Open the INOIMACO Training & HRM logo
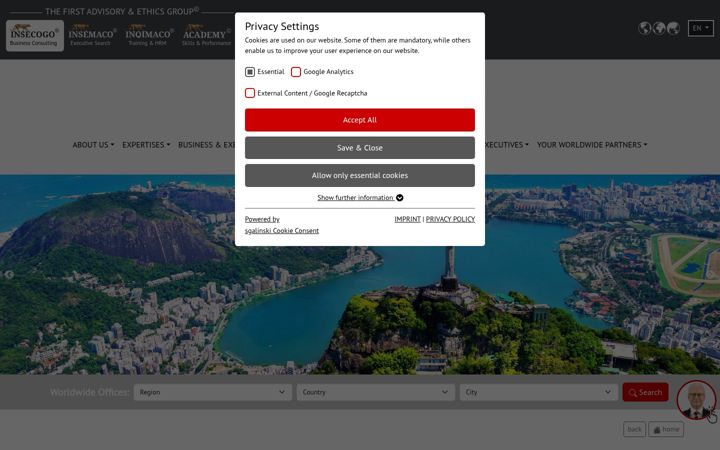Screen dimensions: 720x450 (149, 35)
